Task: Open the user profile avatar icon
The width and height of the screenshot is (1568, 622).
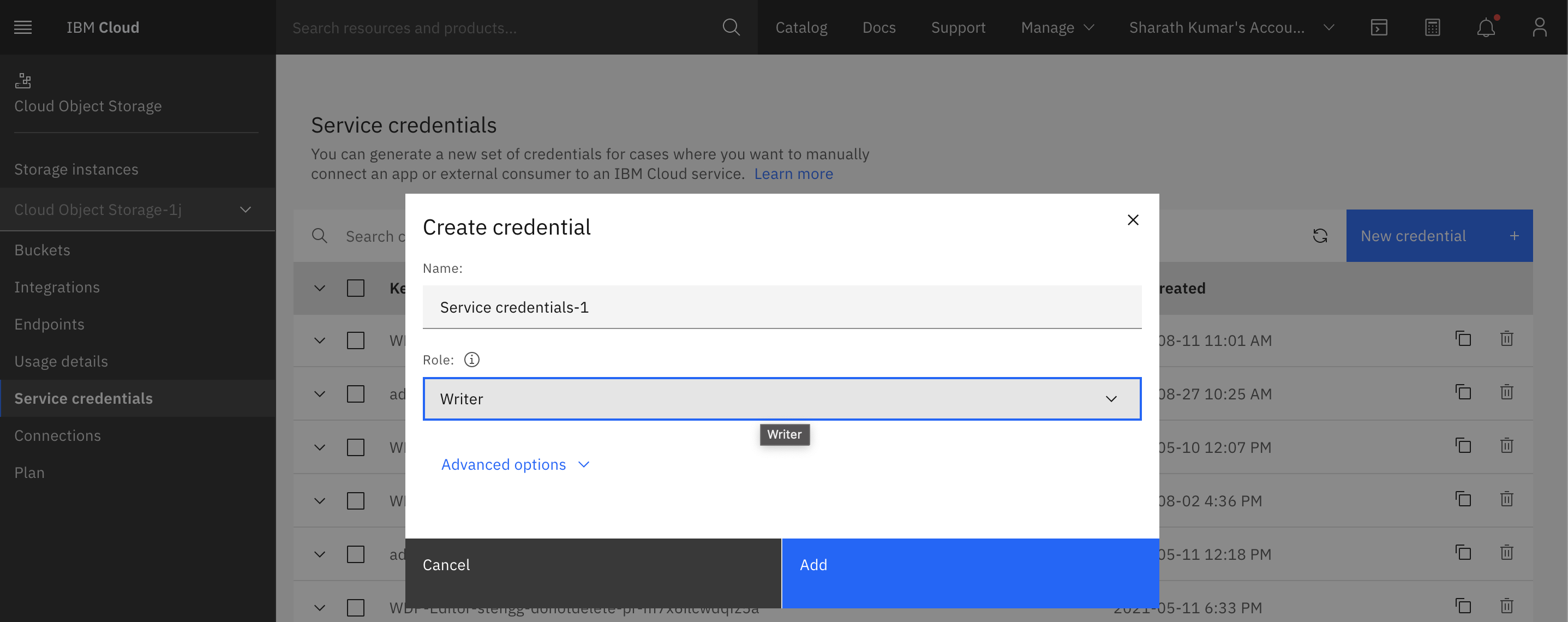Action: click(1540, 27)
